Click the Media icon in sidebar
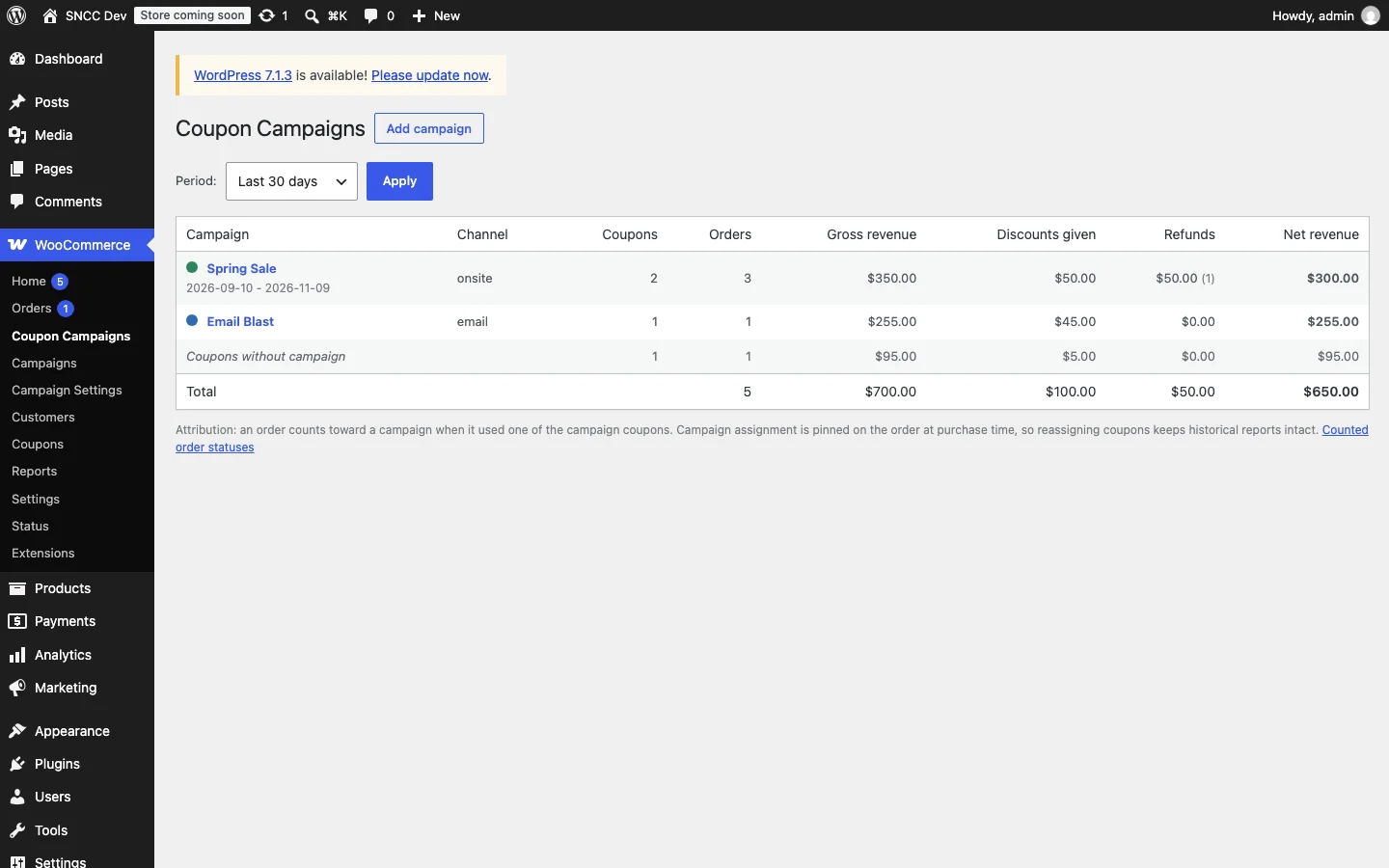Screen dimensions: 1389x868 tap(17, 135)
